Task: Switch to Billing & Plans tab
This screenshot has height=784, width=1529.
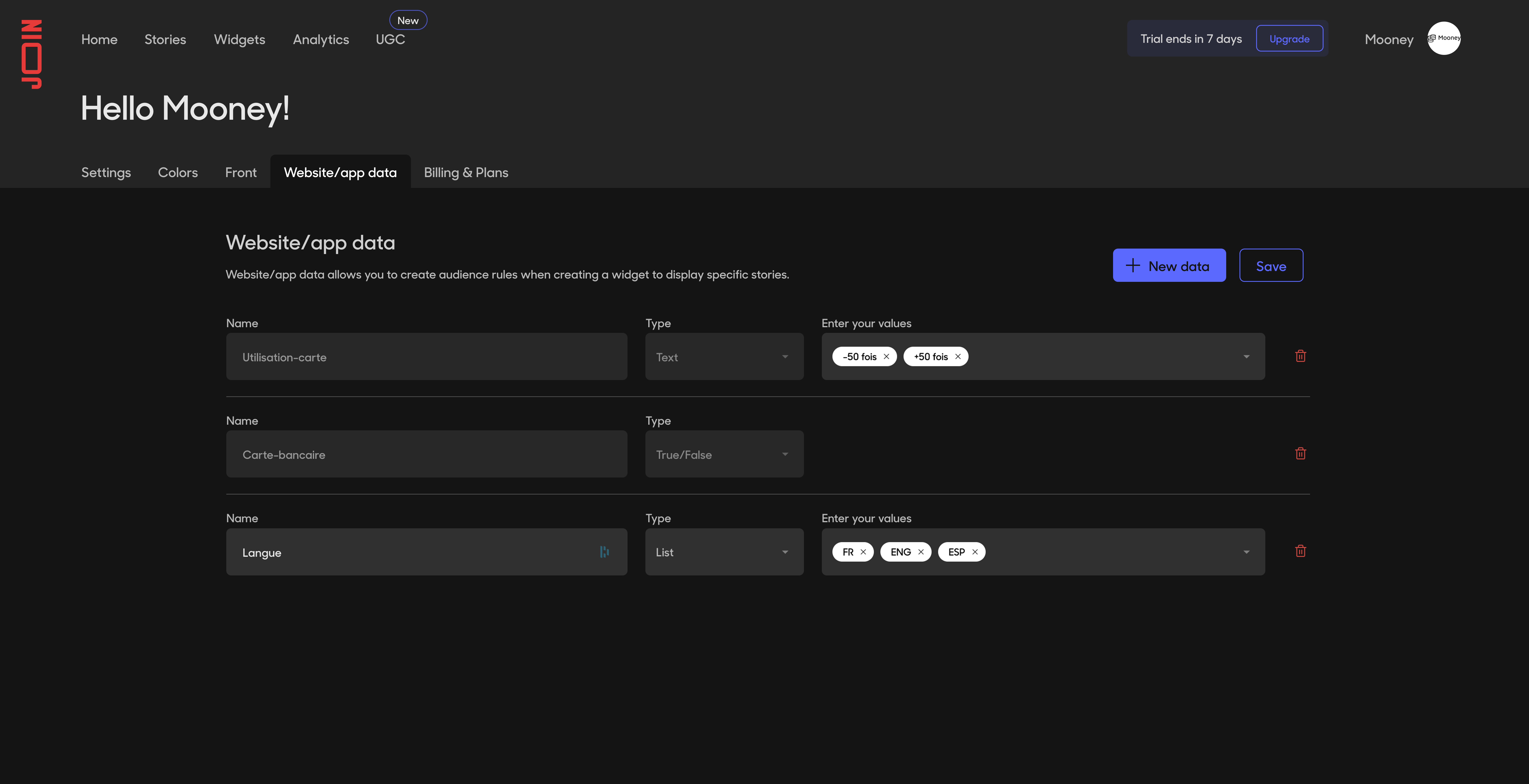Action: click(x=466, y=173)
